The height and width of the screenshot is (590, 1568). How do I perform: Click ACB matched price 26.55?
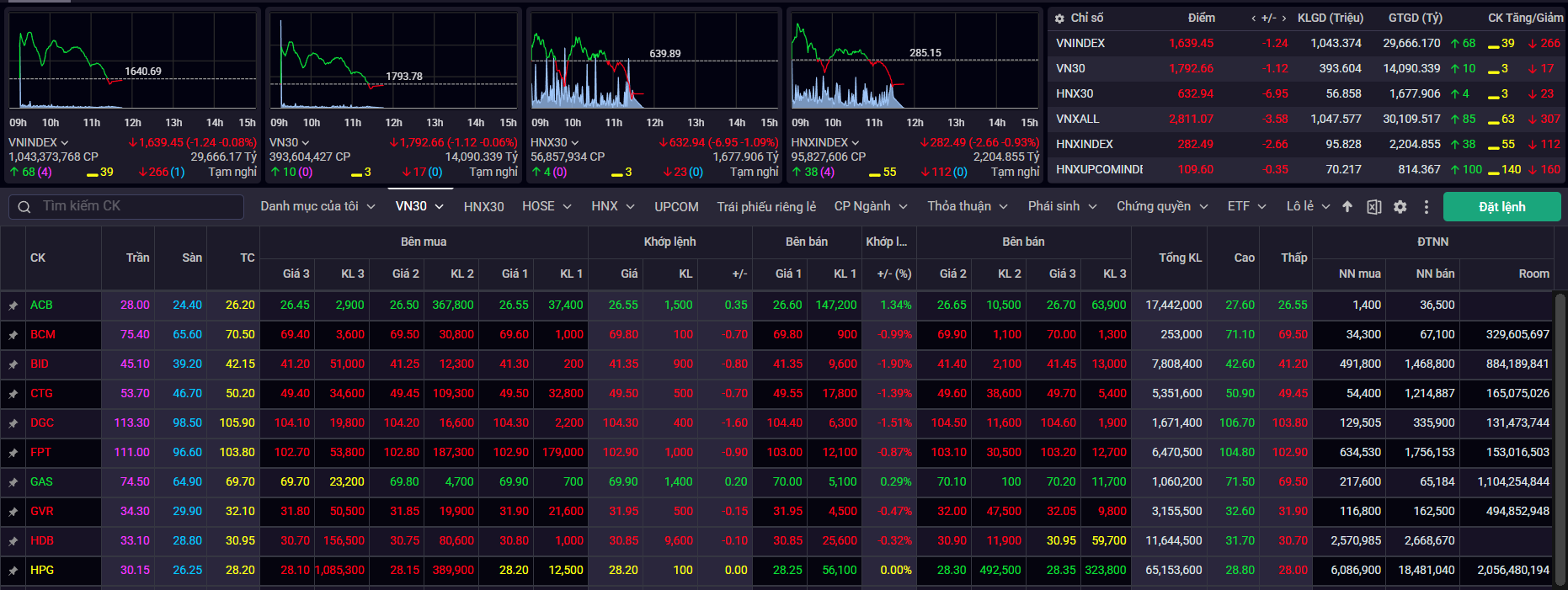click(x=623, y=306)
